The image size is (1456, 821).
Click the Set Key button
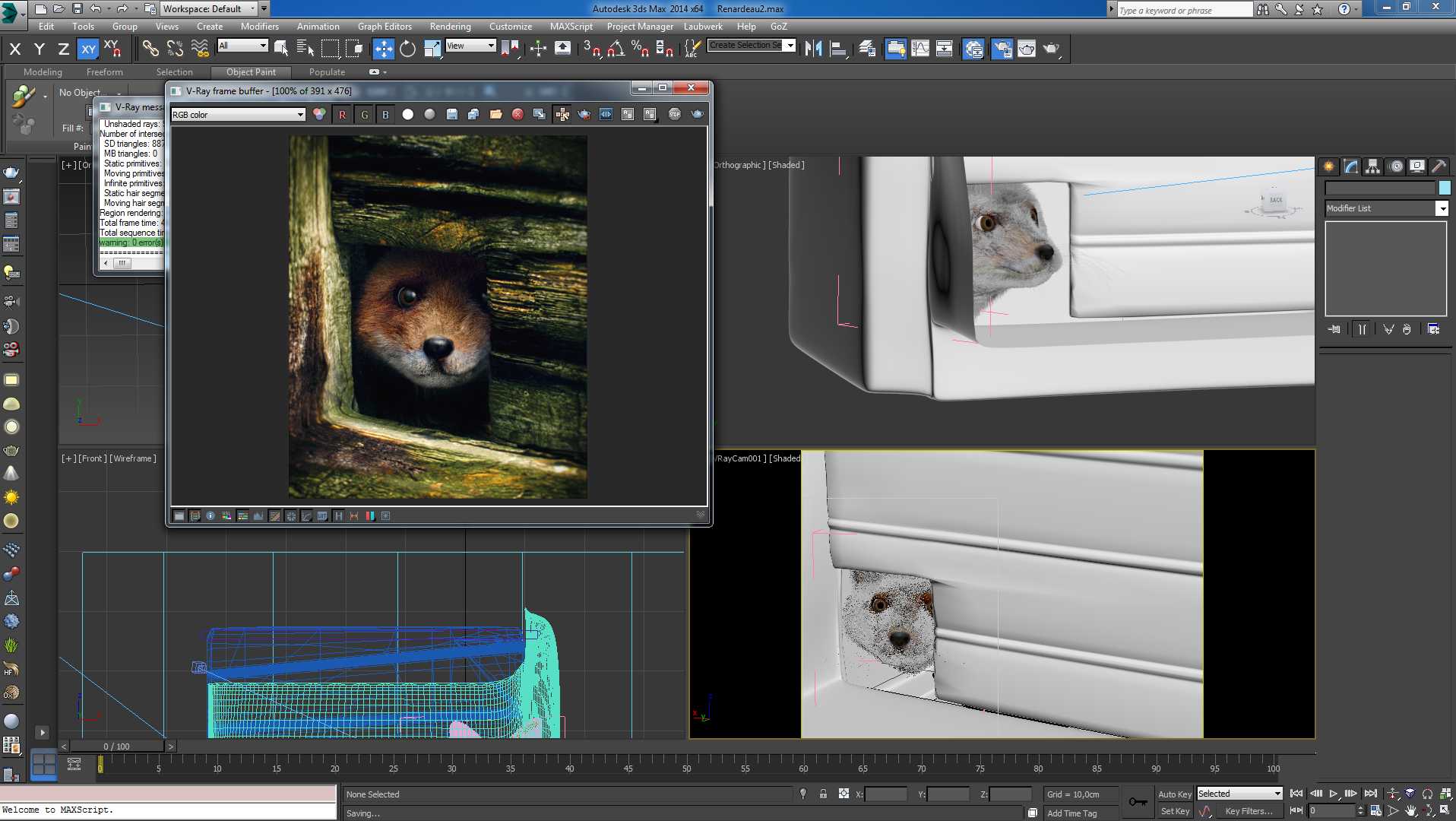tap(1175, 811)
